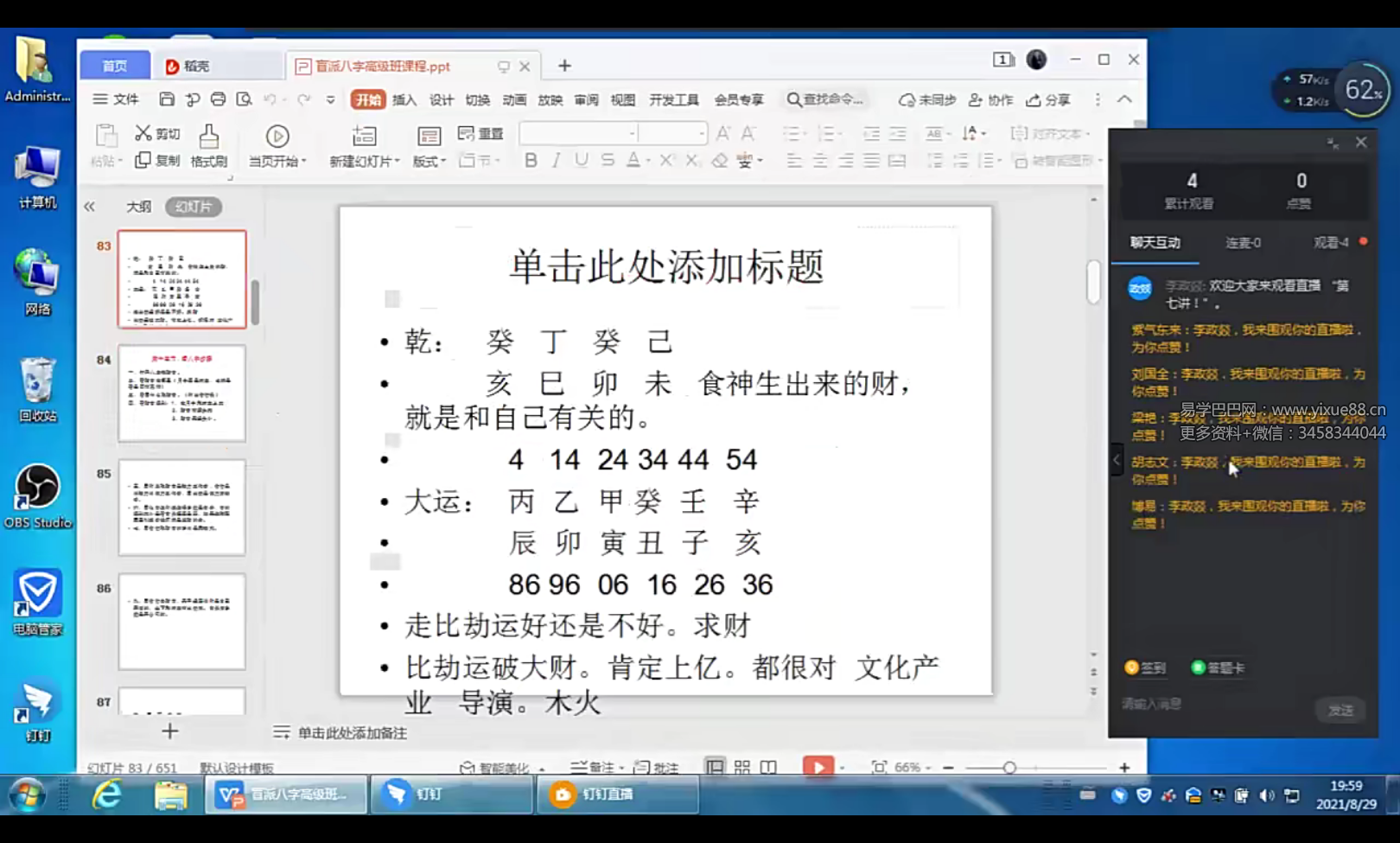Viewport: 1400px width, 843px height.
Task: Toggle underline formatting
Action: coord(581,161)
